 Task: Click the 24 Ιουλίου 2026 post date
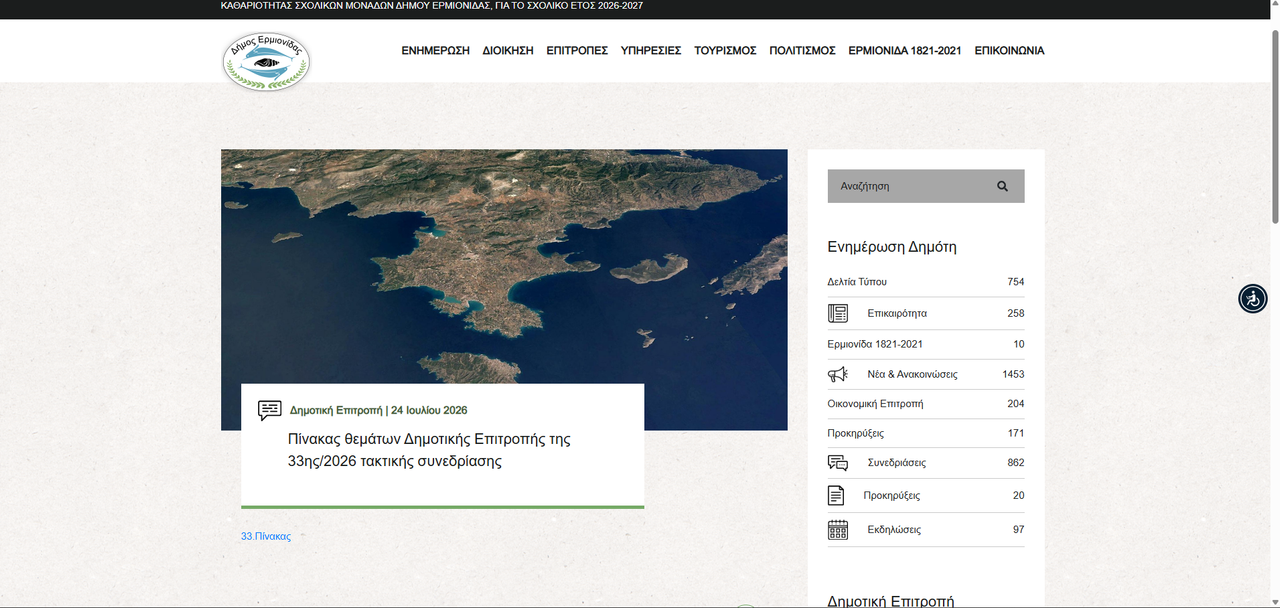(429, 410)
